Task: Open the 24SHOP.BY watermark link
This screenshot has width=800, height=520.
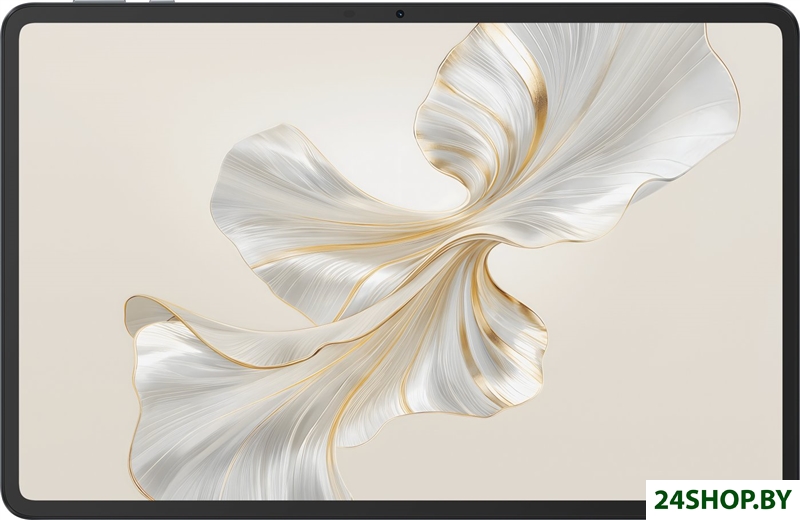Action: 721,498
